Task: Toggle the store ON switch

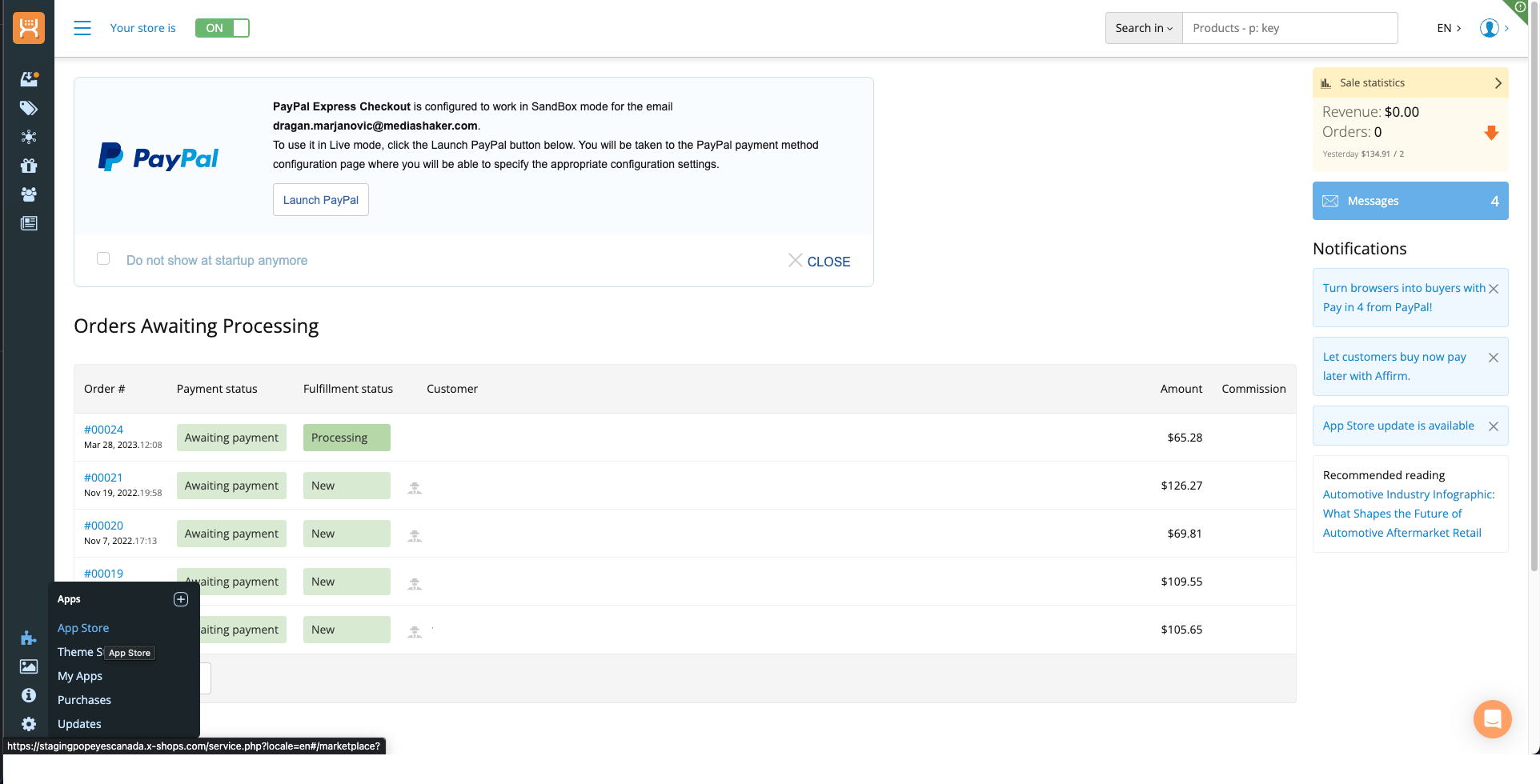Action: pos(223,28)
